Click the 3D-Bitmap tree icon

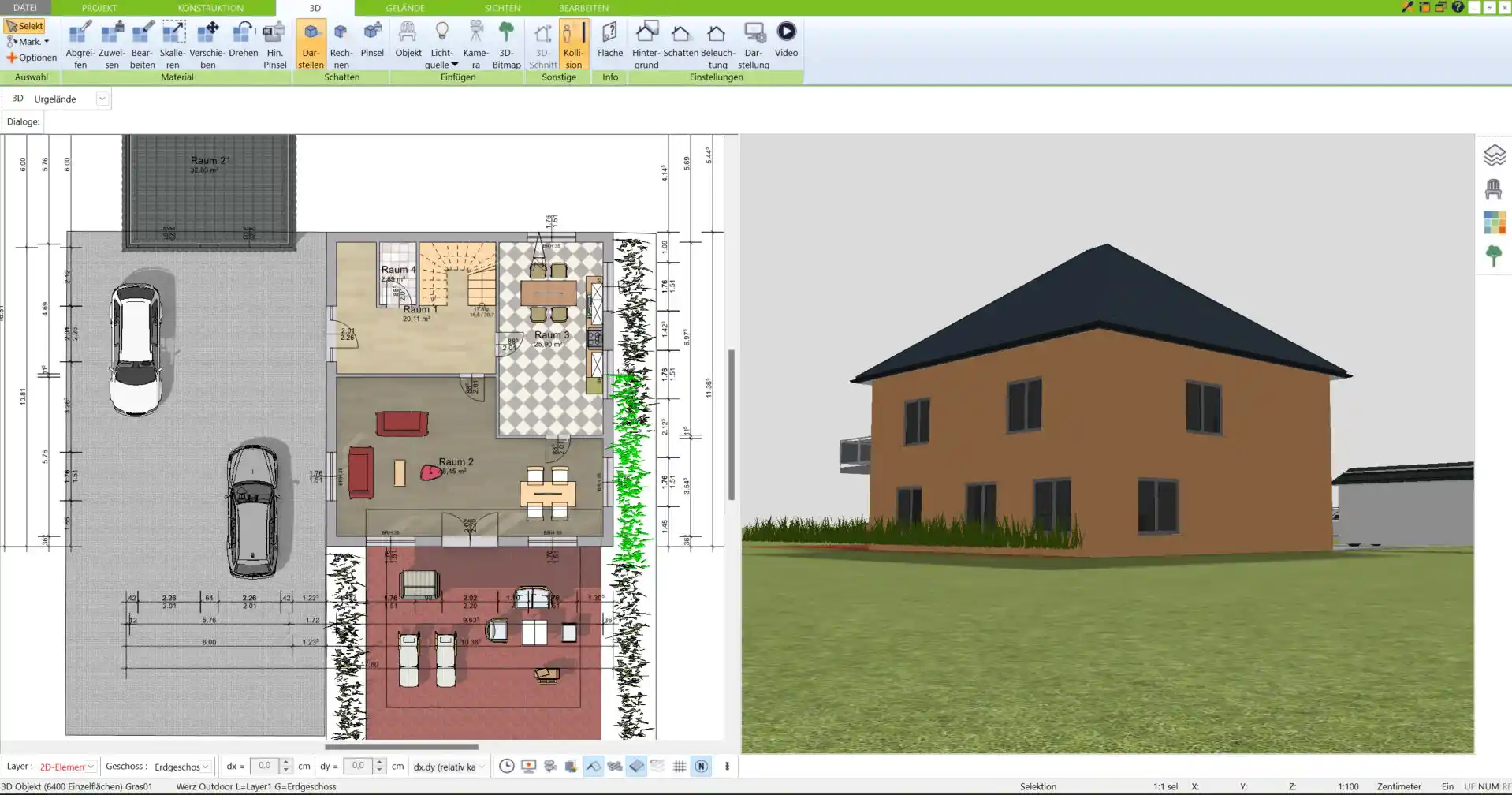click(x=506, y=45)
